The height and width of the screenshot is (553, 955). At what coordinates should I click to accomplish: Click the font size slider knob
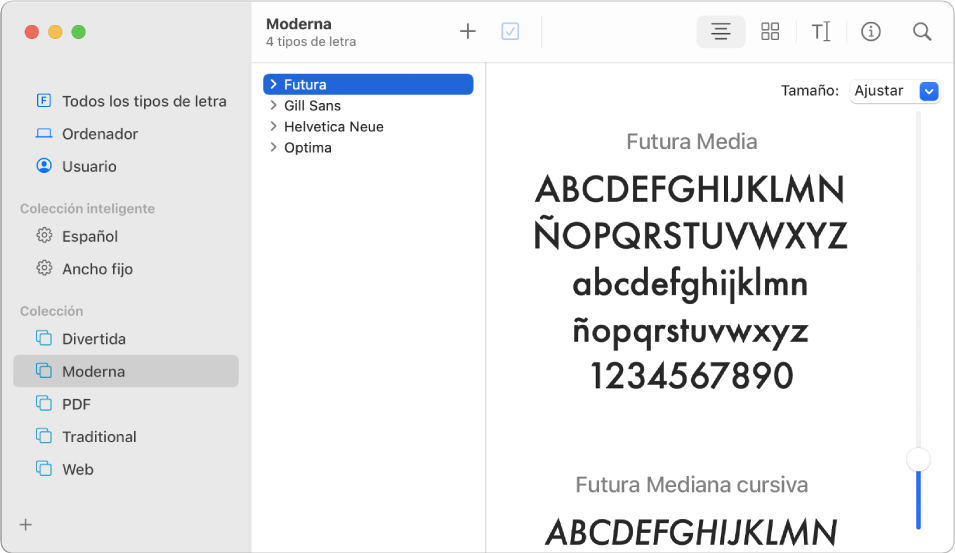pyautogui.click(x=918, y=459)
